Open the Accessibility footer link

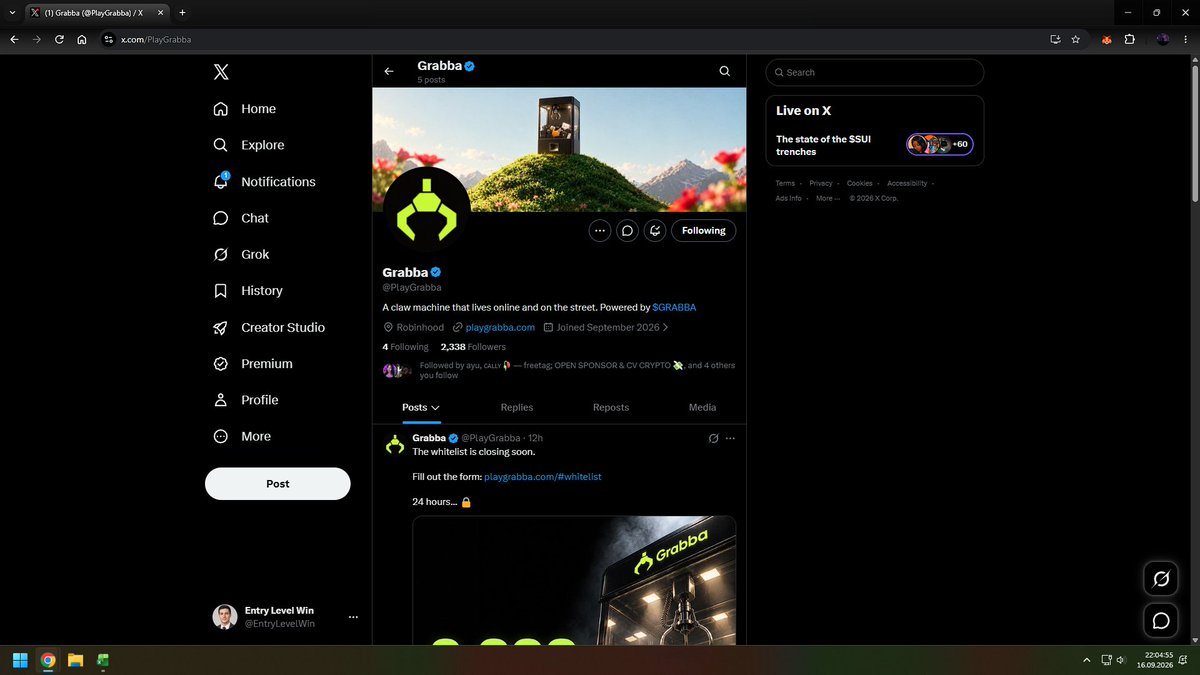coord(907,183)
